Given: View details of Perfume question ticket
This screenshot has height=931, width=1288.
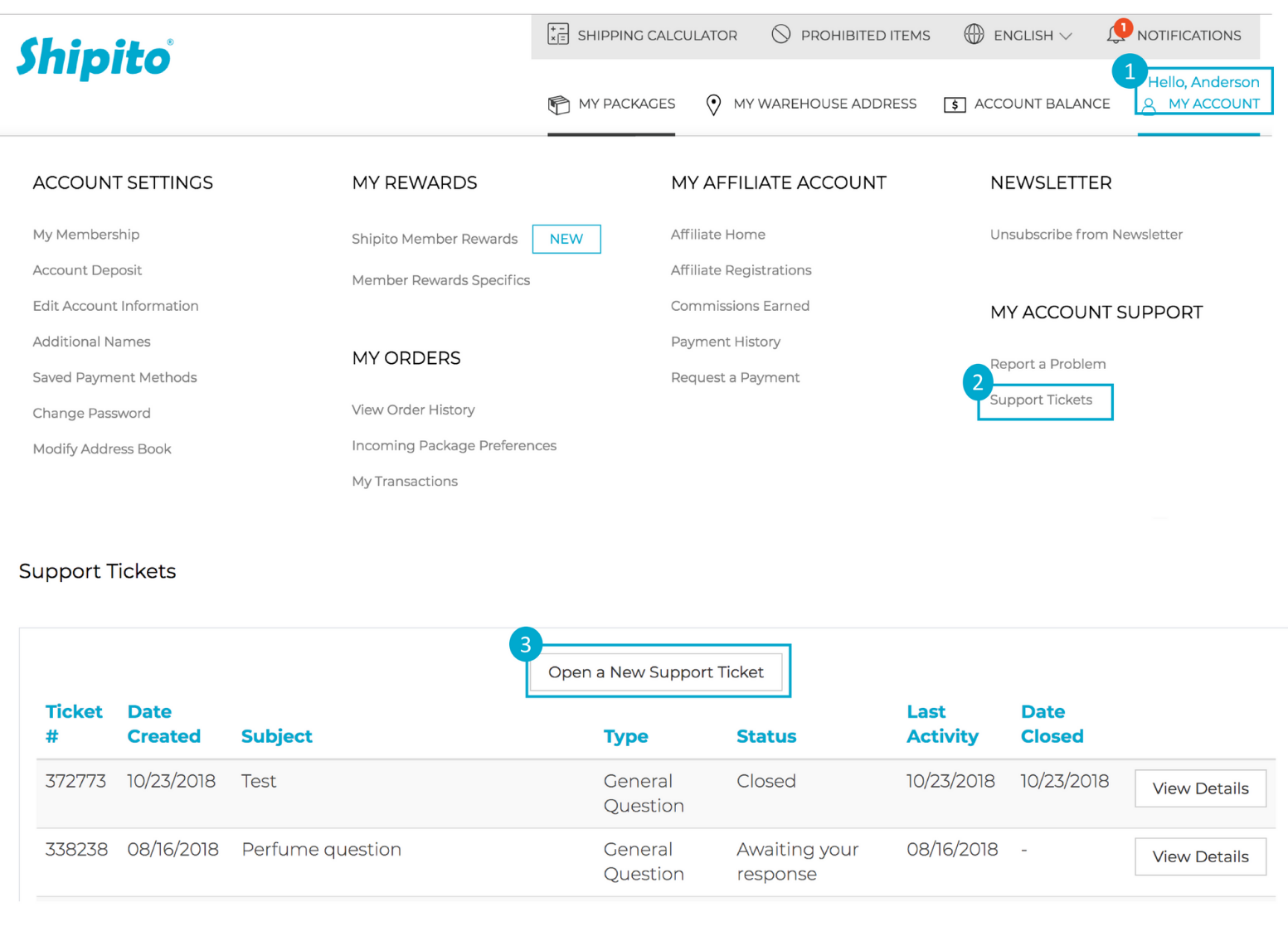Looking at the screenshot, I should (1200, 856).
